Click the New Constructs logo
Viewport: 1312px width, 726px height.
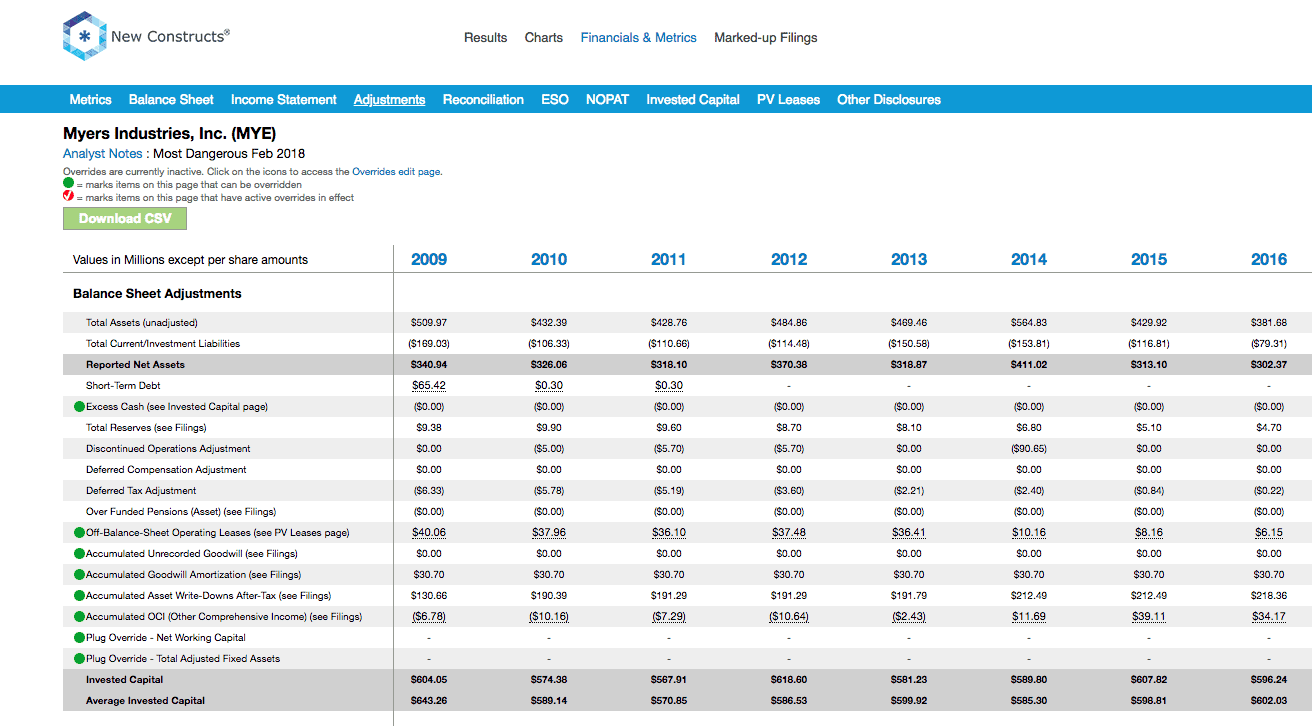(145, 36)
